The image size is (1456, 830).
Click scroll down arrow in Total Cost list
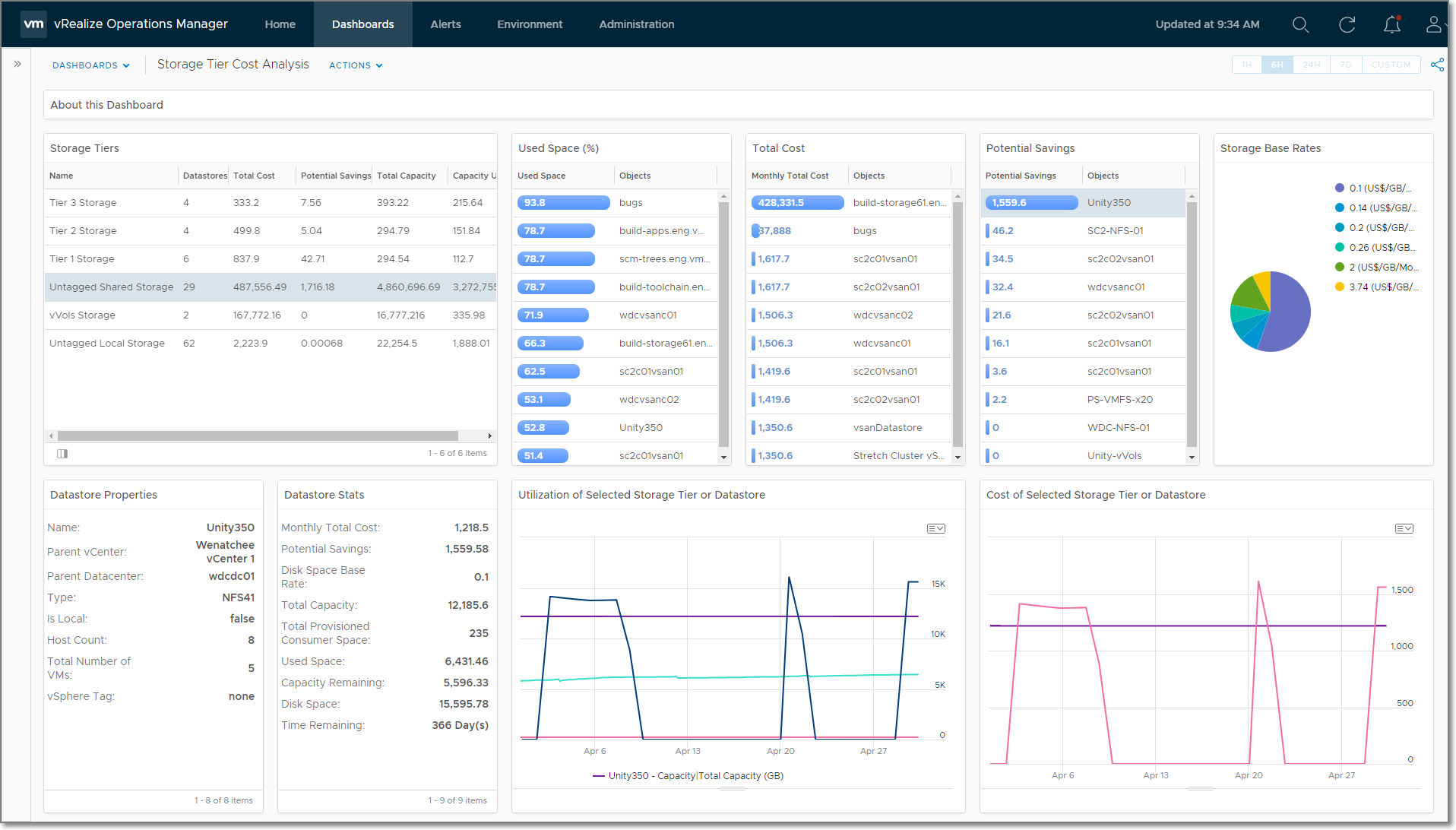957,458
